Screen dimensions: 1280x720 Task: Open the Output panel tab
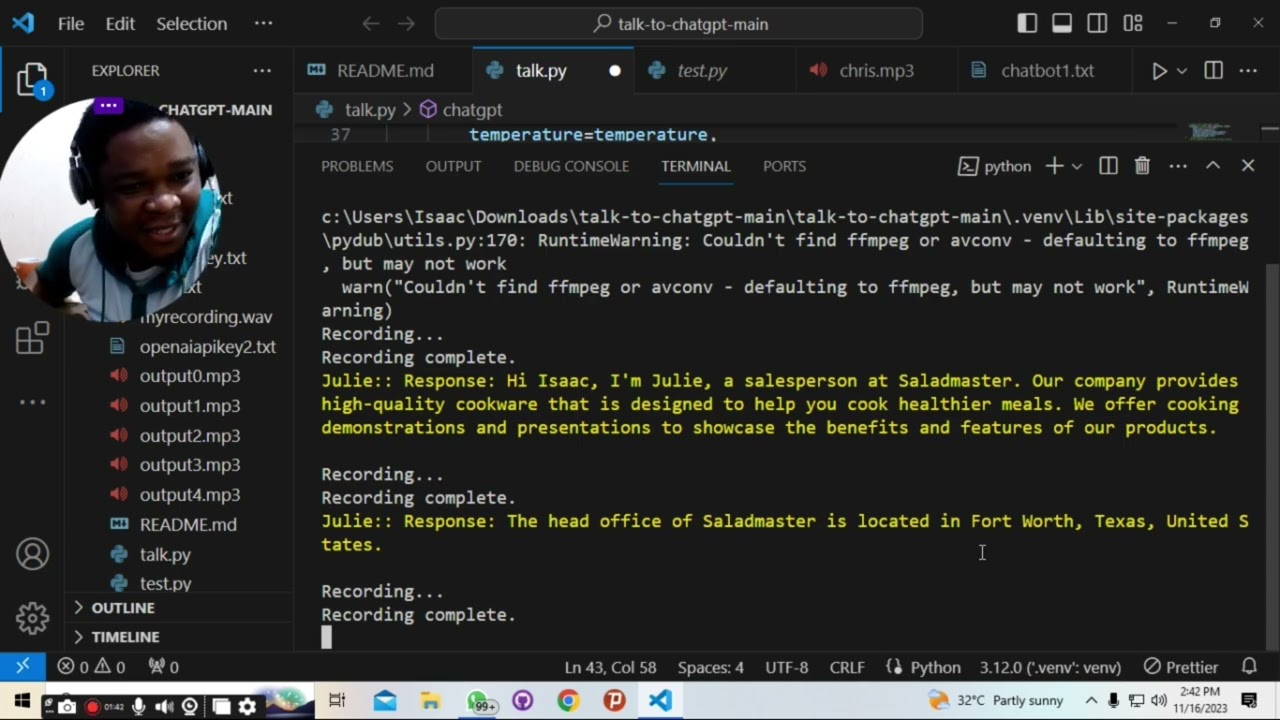tap(453, 166)
